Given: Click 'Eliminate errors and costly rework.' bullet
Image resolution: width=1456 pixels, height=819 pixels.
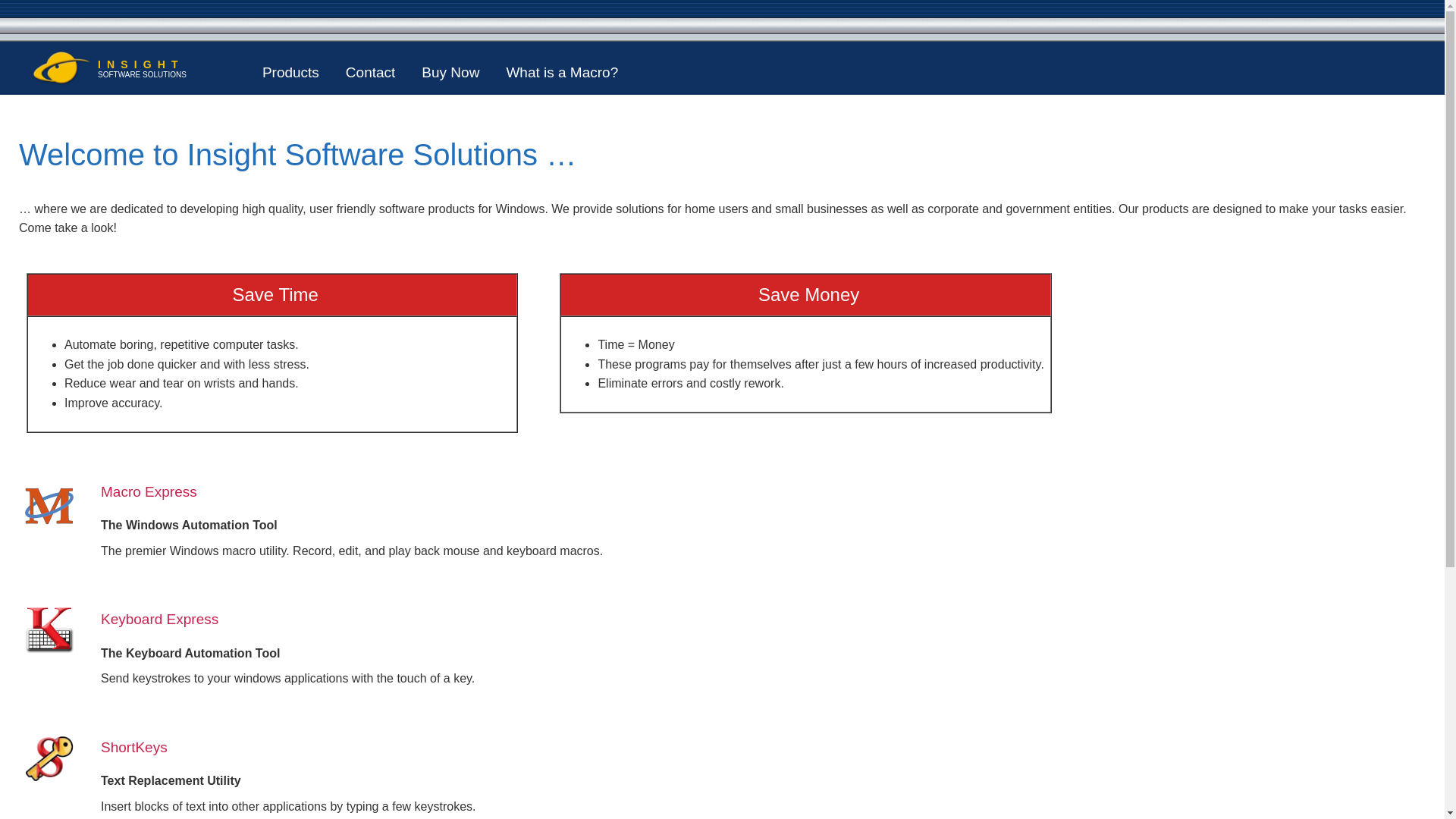Looking at the screenshot, I should tap(690, 383).
